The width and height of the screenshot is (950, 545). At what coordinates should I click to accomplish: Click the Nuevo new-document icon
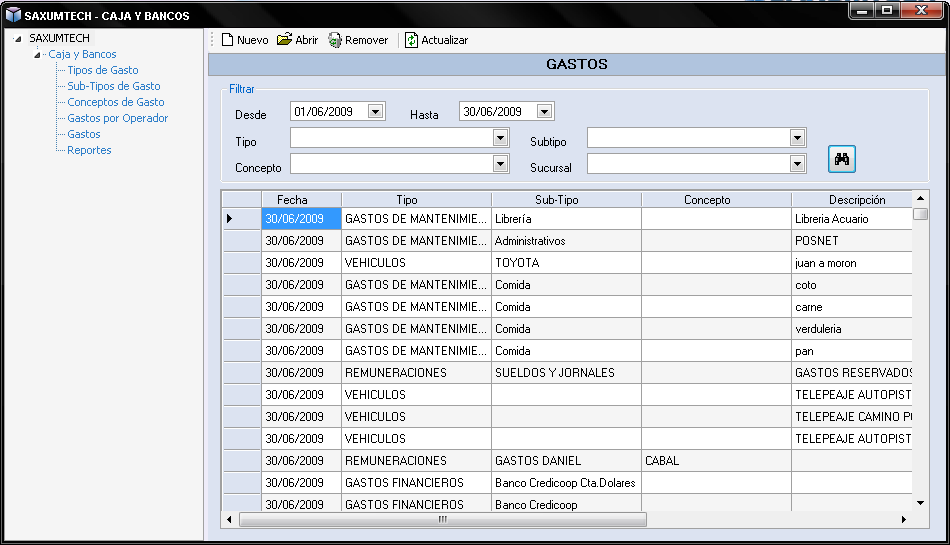point(227,40)
